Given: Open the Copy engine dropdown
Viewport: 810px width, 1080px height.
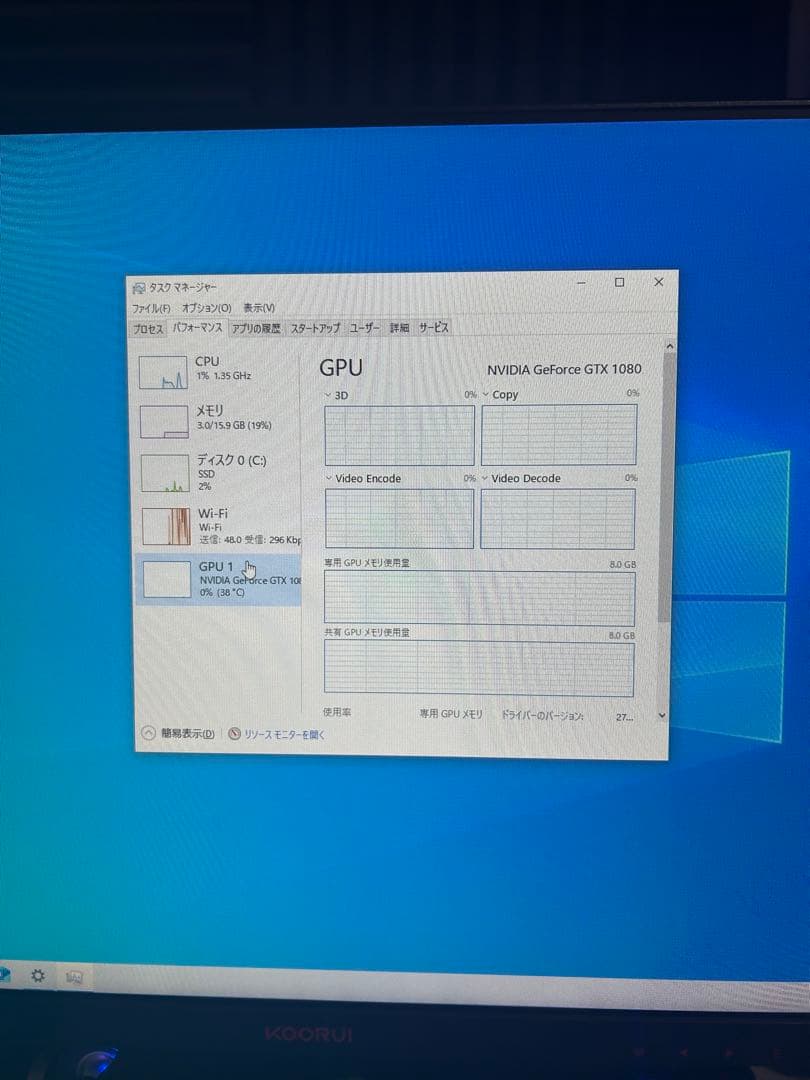Looking at the screenshot, I should pyautogui.click(x=489, y=395).
